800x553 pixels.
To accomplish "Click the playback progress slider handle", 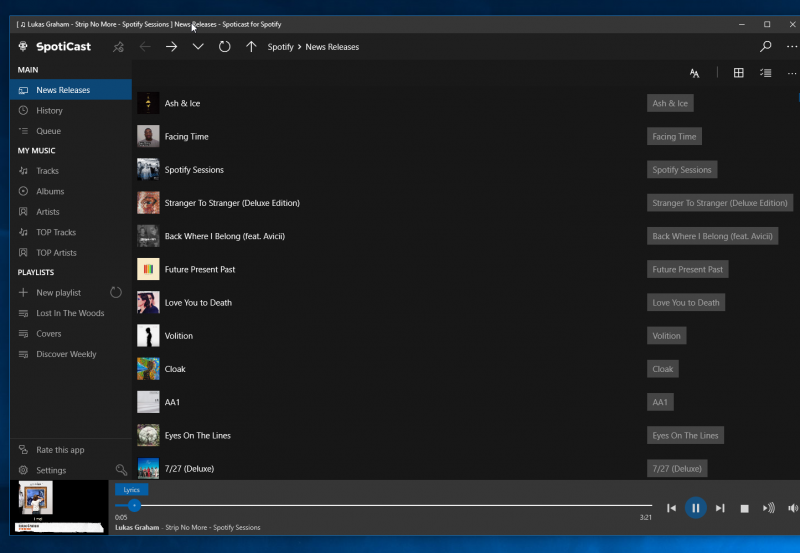I will pos(134,506).
